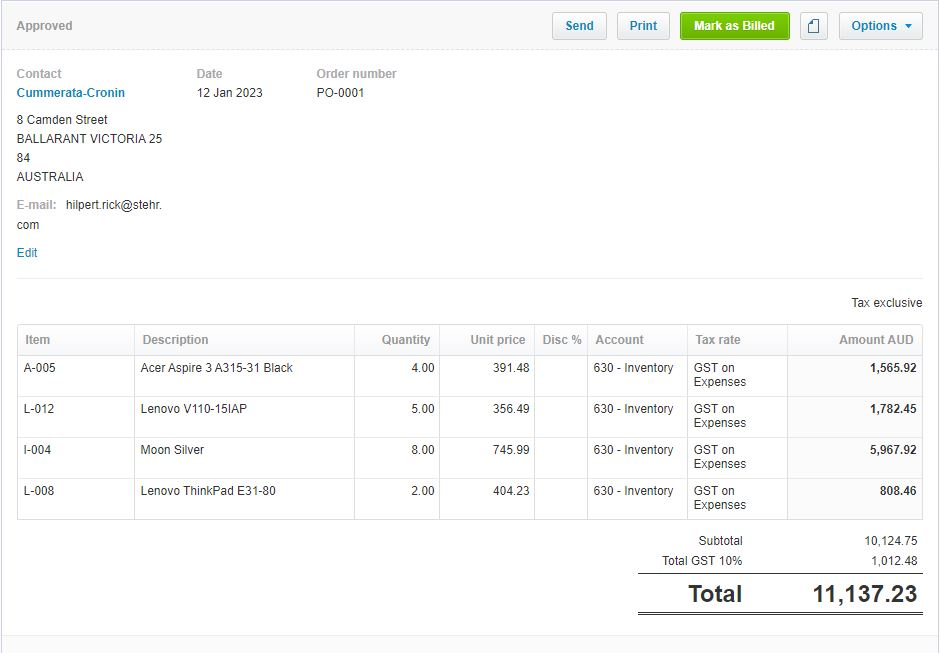Click the quantity 4.00 cell
940x653 pixels.
[x=397, y=375]
